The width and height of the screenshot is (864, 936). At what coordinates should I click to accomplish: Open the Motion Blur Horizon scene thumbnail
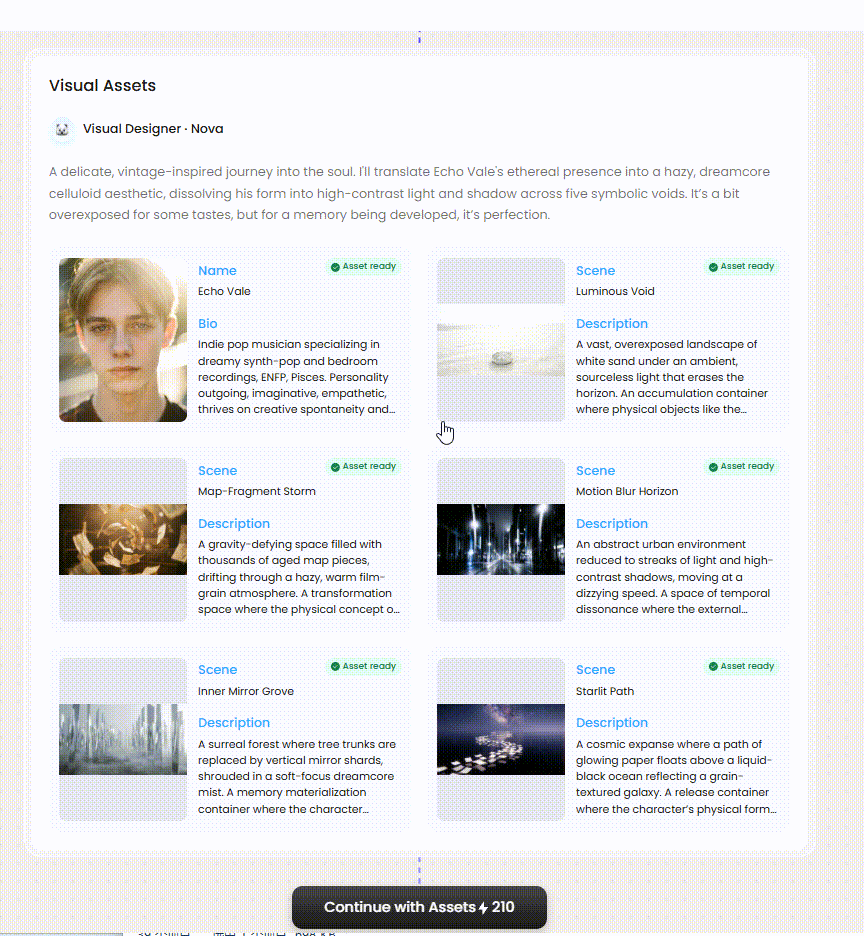501,540
